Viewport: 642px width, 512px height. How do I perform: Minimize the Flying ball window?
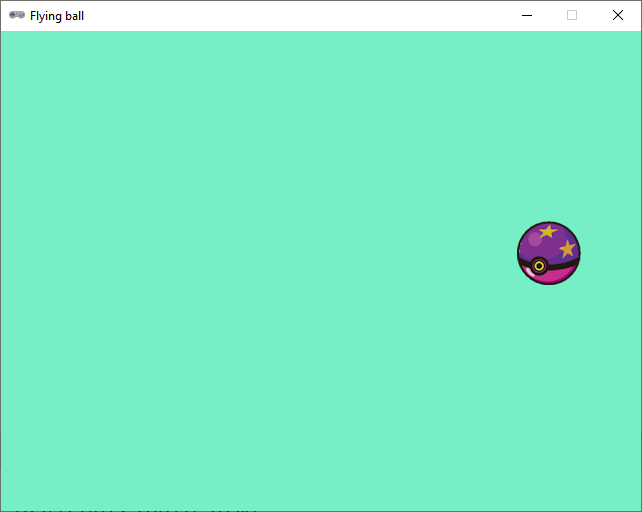click(527, 16)
